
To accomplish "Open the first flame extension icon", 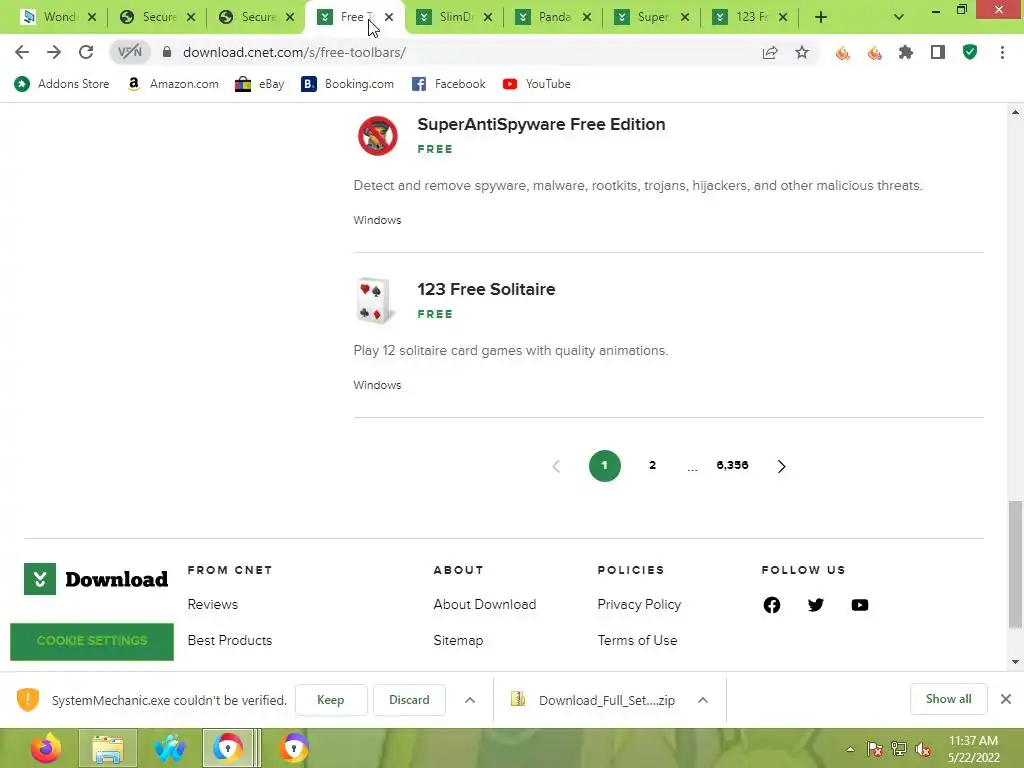I will (x=842, y=52).
